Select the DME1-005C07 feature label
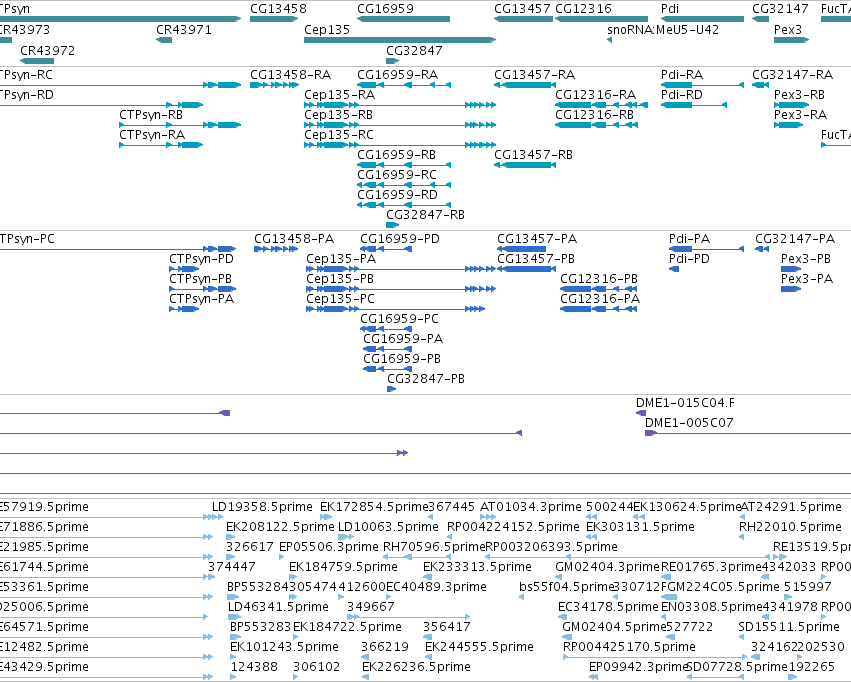851x682 pixels. (689, 423)
